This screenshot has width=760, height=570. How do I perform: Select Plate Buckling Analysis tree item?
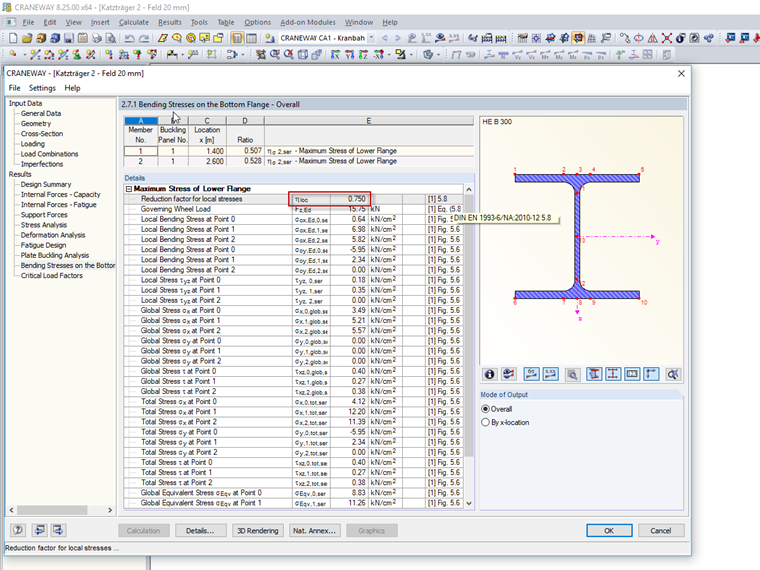pos(55,255)
